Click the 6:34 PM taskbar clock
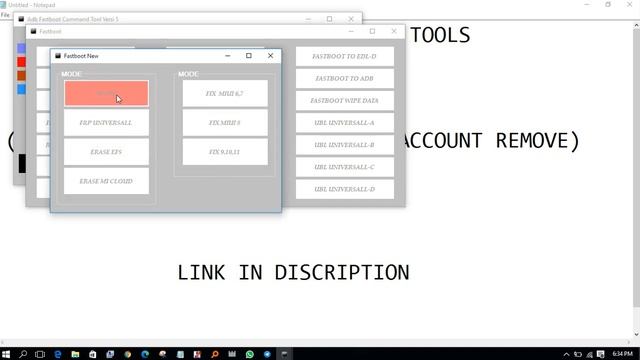This screenshot has width=640, height=360. click(622, 354)
